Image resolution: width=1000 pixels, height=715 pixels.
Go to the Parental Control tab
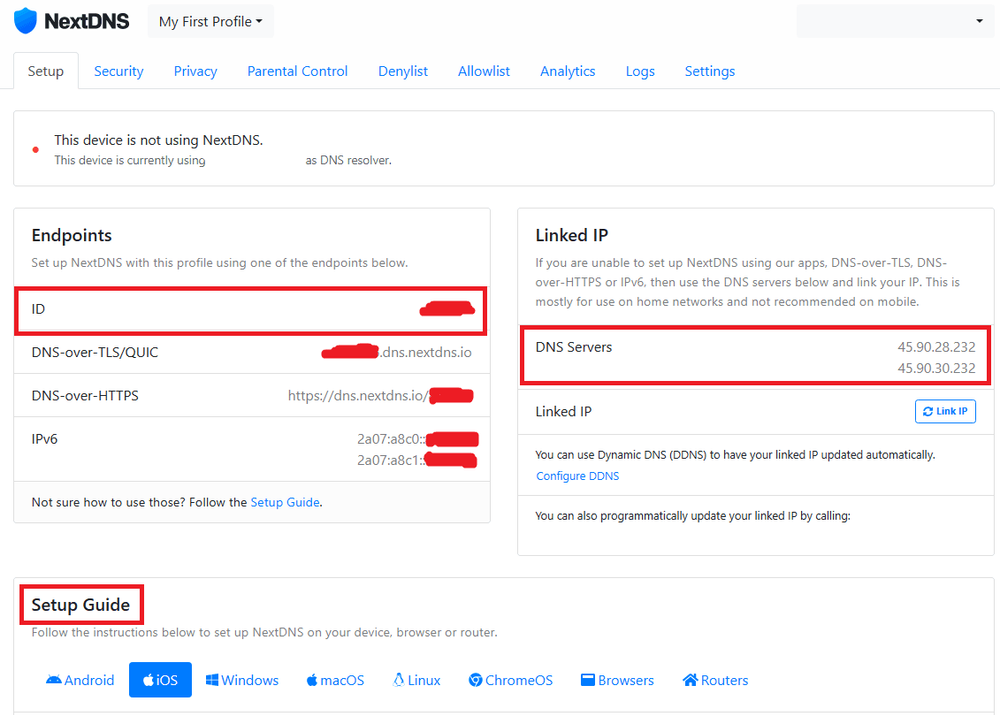click(x=297, y=71)
